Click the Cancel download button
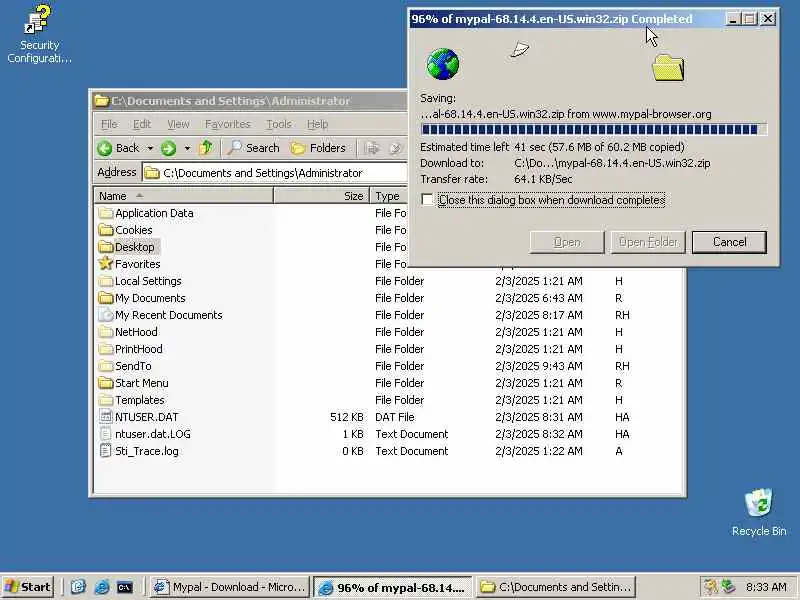800x600 pixels. pyautogui.click(x=729, y=242)
